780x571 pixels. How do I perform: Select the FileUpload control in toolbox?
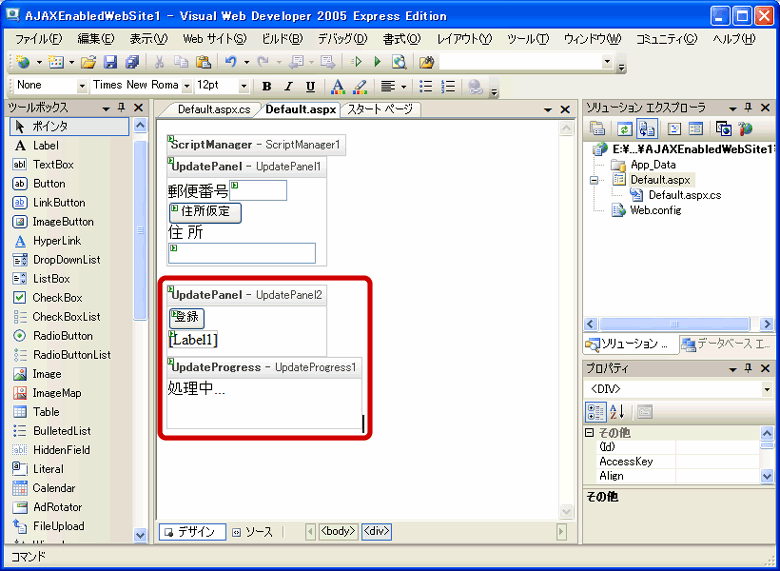pos(69,526)
